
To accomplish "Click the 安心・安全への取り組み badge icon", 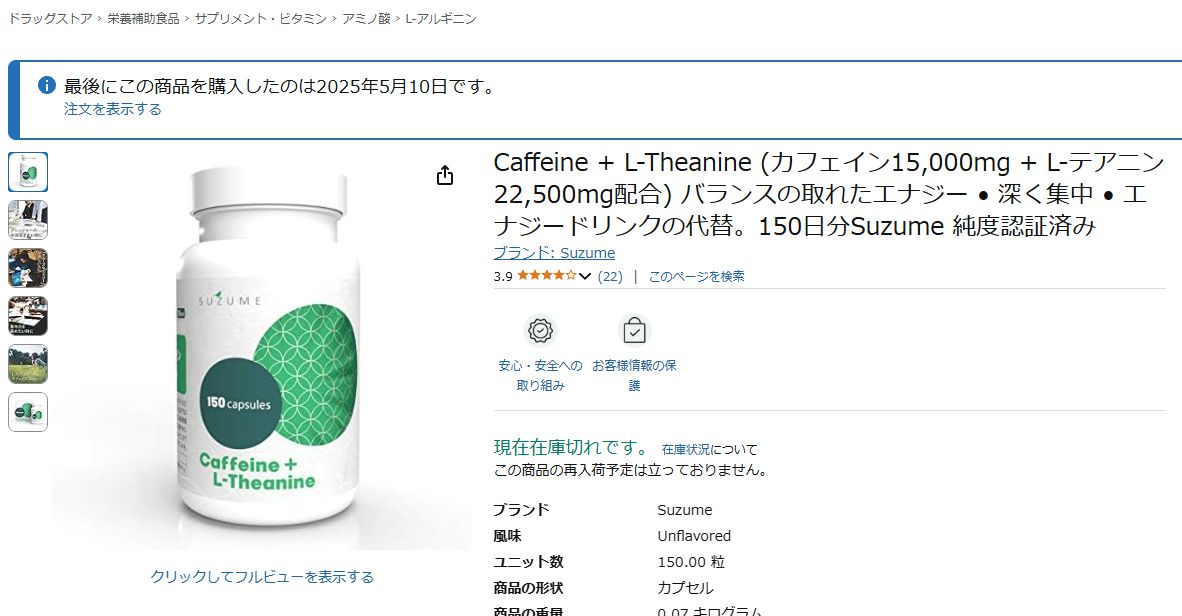I will point(540,330).
